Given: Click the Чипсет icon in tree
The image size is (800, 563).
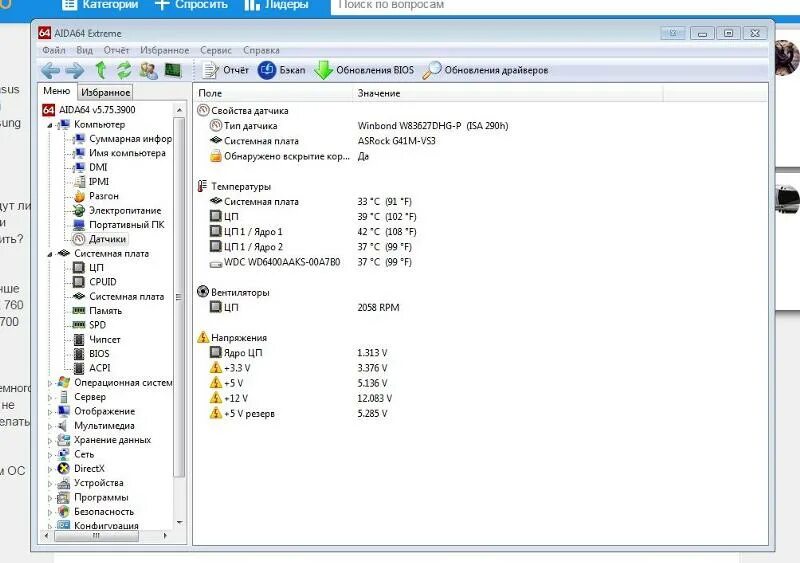Looking at the screenshot, I should (x=79, y=339).
